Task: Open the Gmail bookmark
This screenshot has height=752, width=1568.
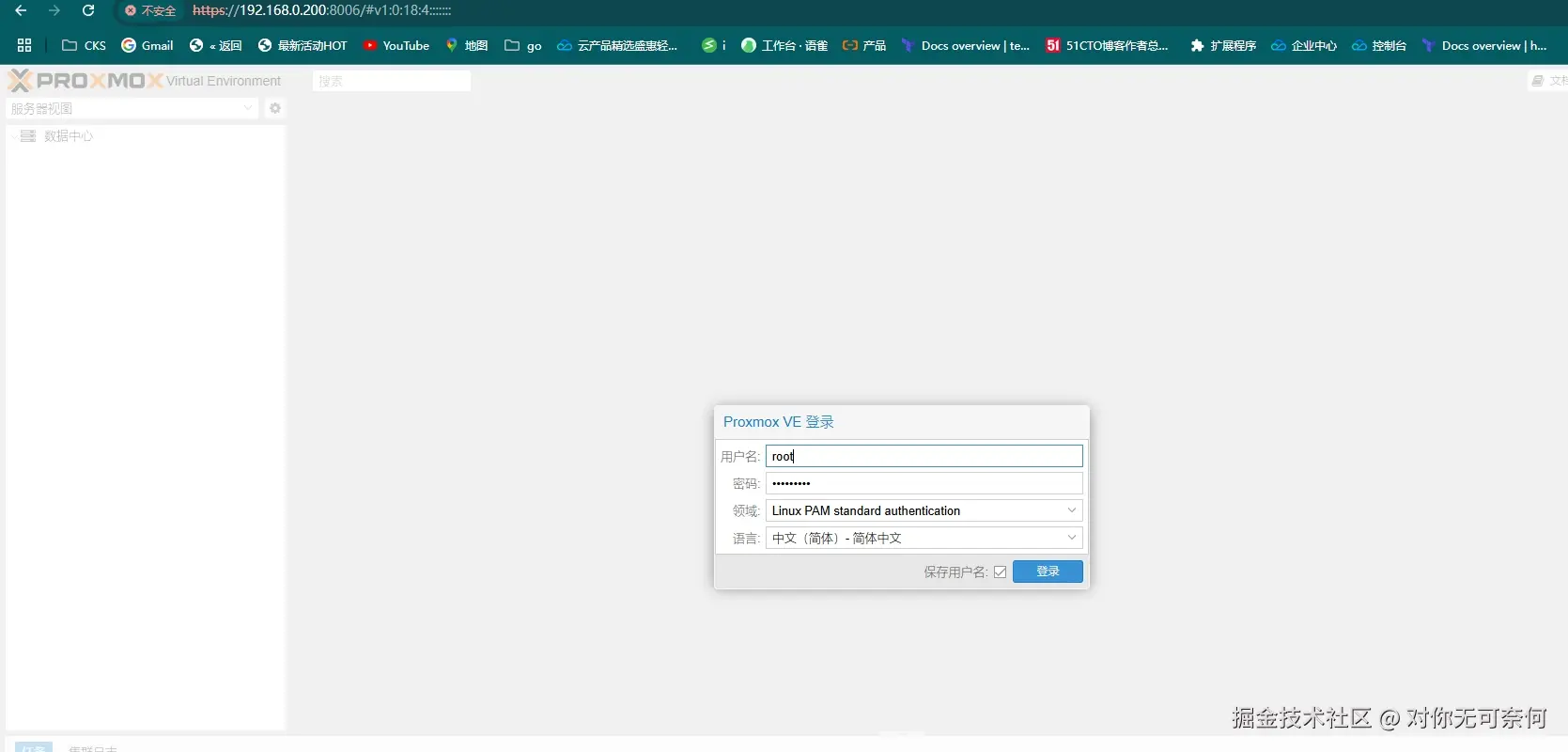Action: [147, 45]
